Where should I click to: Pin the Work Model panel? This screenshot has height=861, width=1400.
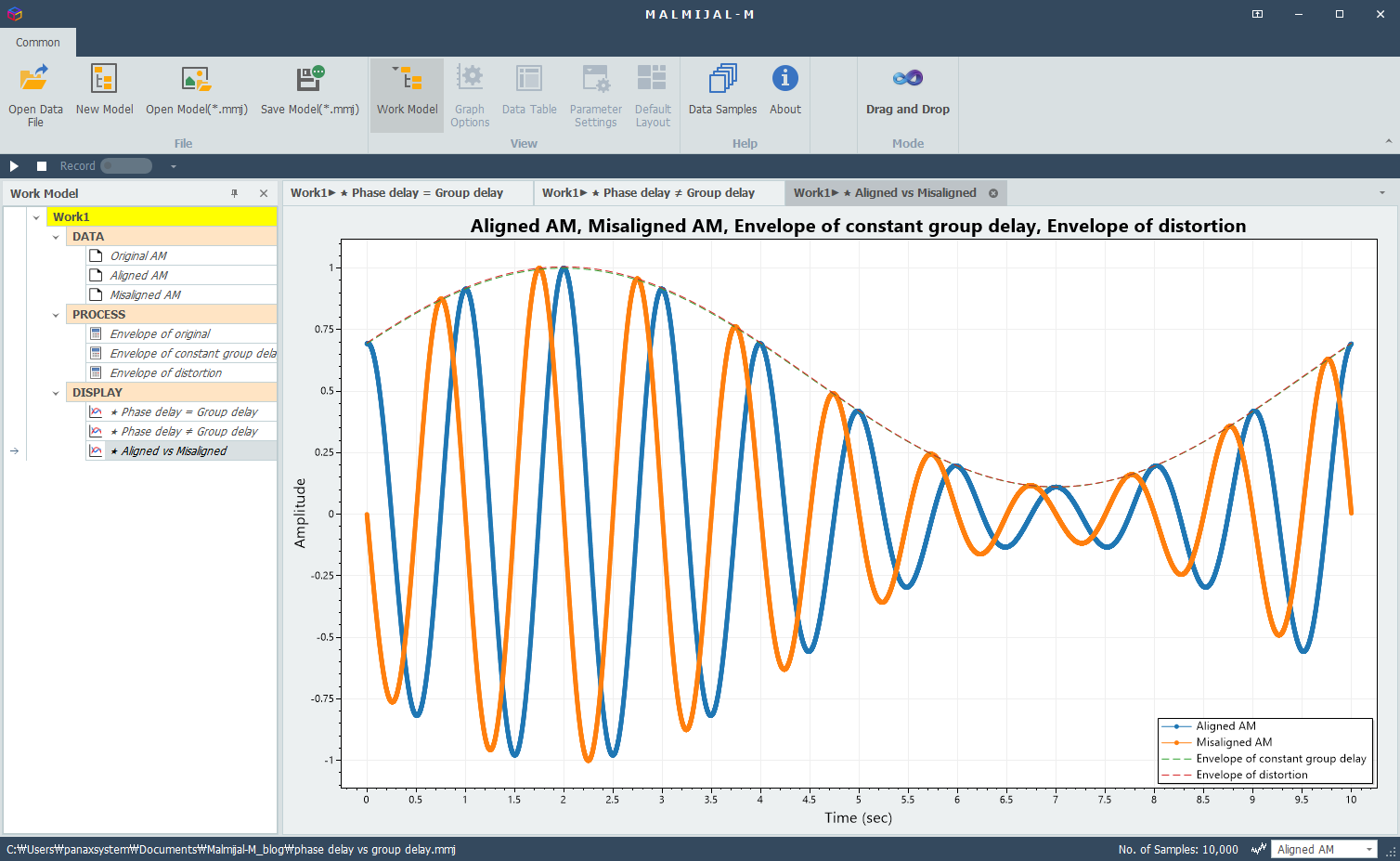235,193
